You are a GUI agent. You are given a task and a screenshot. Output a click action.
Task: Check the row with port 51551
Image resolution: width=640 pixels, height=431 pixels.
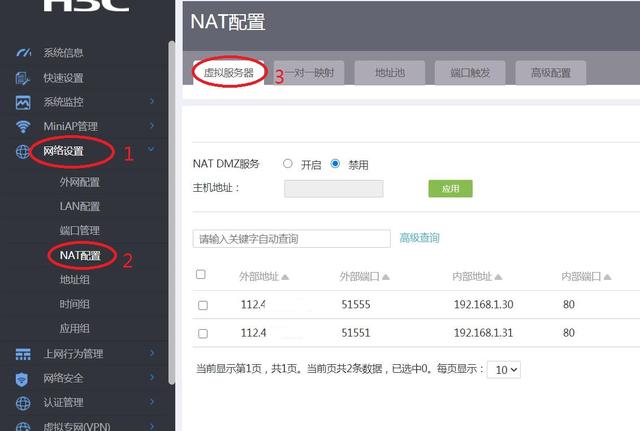(x=203, y=333)
